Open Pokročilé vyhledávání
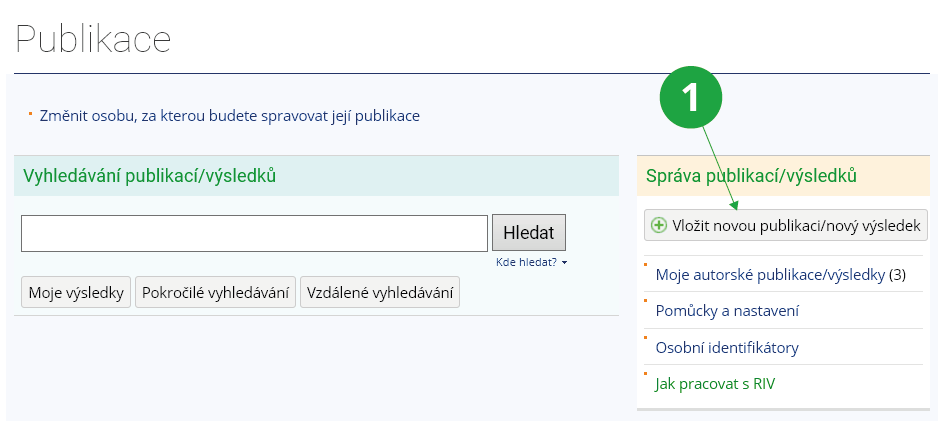 click(x=215, y=293)
